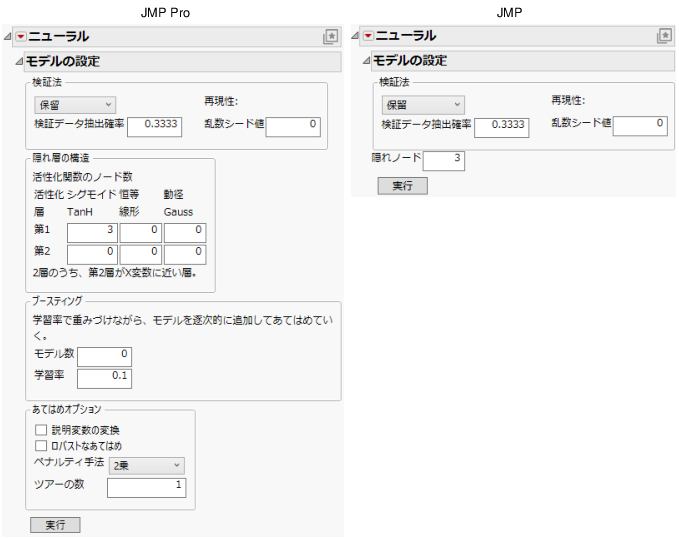Click the 再現性: label in JMP Pro
This screenshot has width=679, height=539.
pos(221,101)
